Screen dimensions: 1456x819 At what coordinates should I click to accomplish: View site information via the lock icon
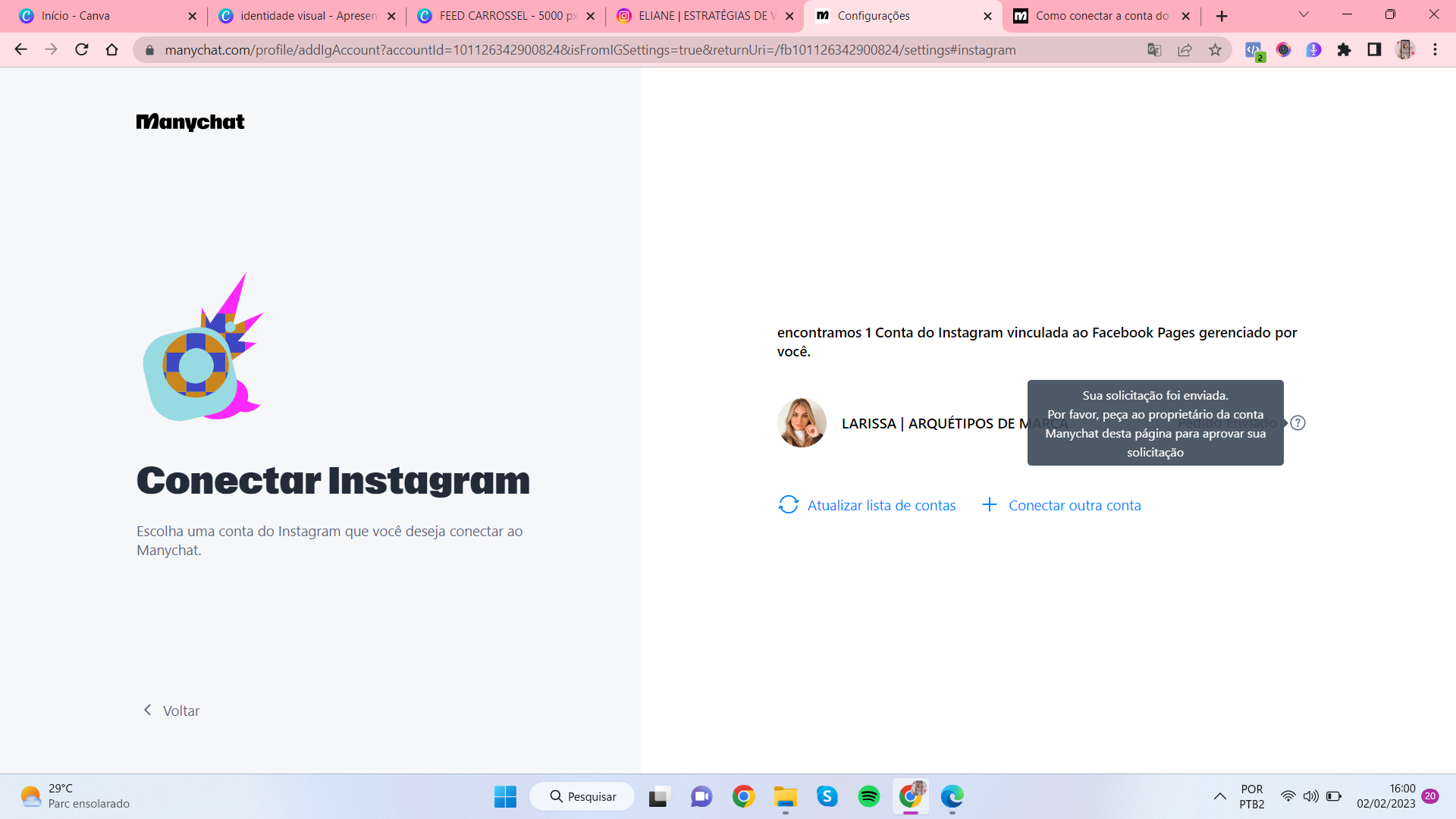point(149,50)
